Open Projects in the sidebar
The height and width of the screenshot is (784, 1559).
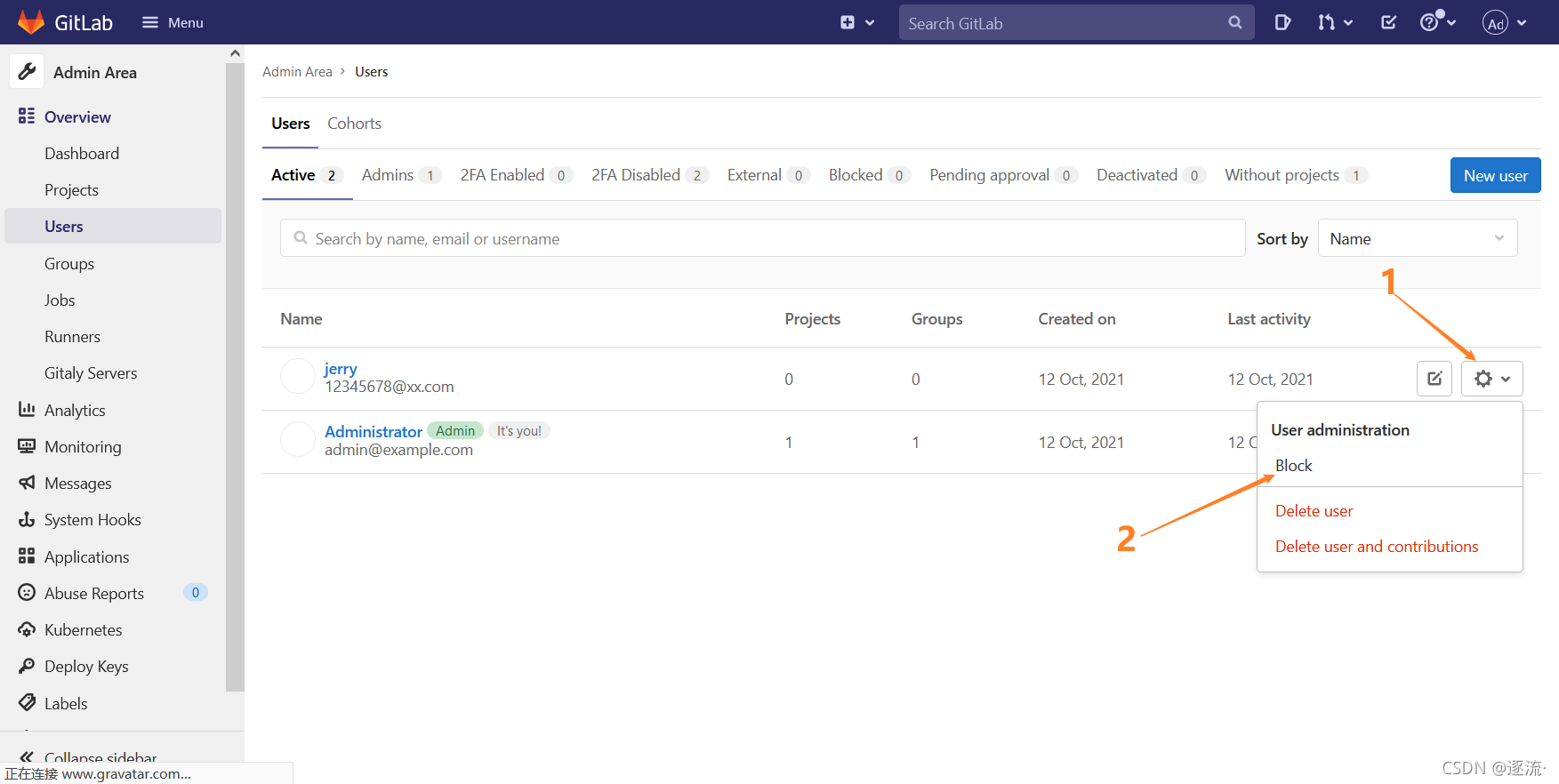click(x=71, y=190)
